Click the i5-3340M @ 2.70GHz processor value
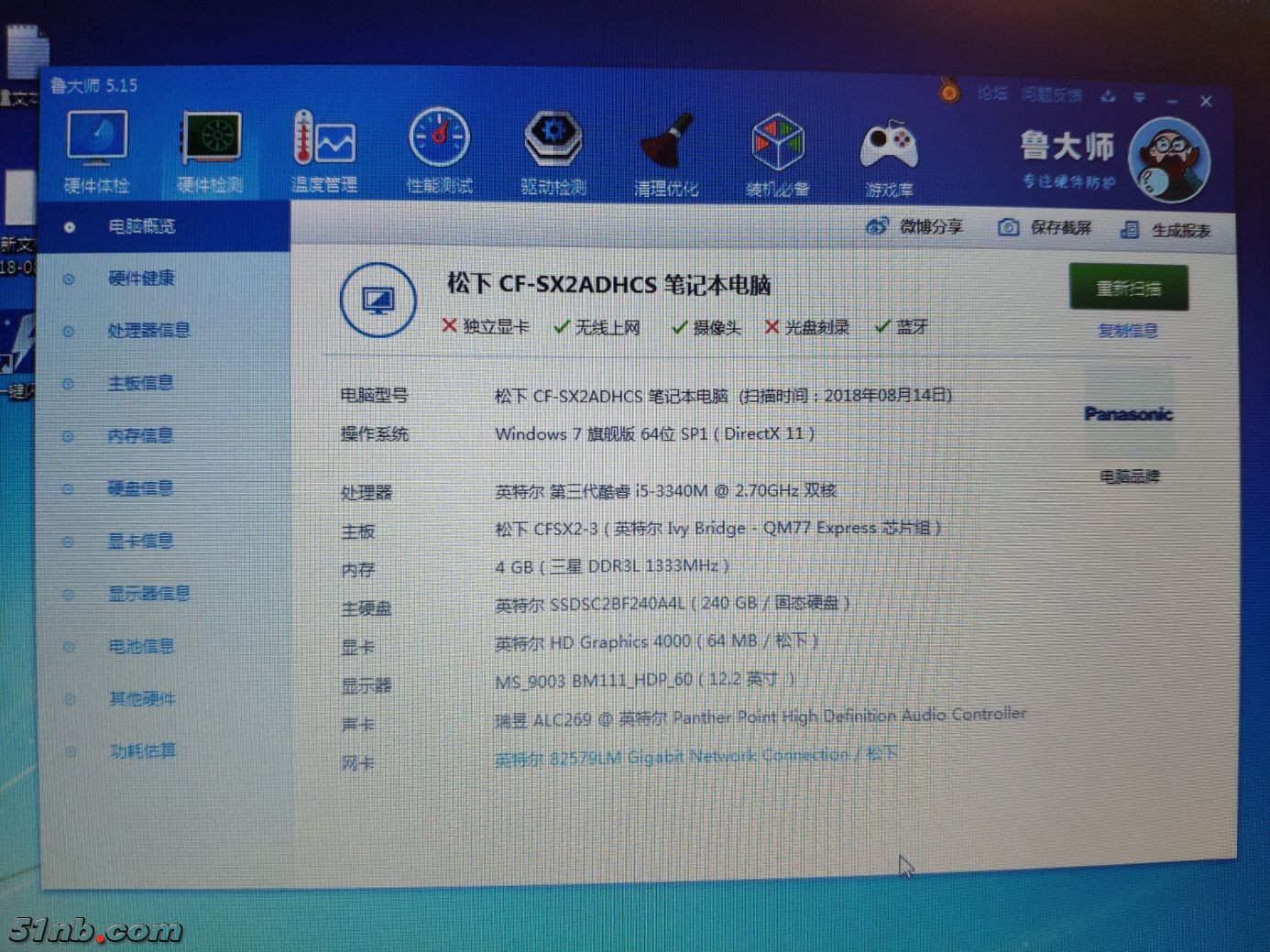Image resolution: width=1270 pixels, height=952 pixels. pyautogui.click(x=665, y=491)
